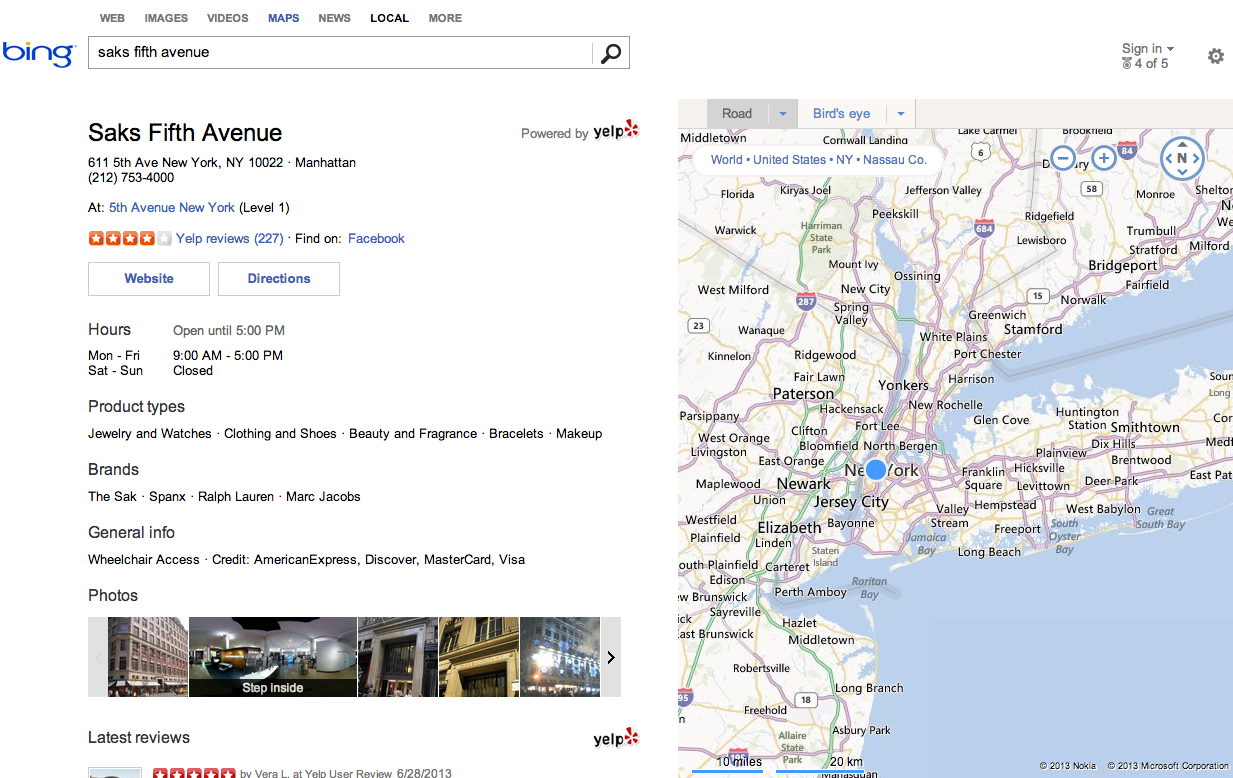Viewport: 1233px width, 778px height.
Task: Click the Website button
Action: [149, 279]
